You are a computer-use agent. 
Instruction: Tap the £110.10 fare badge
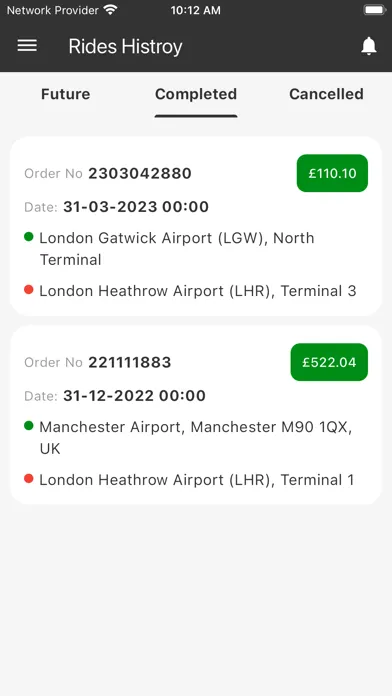coord(332,173)
